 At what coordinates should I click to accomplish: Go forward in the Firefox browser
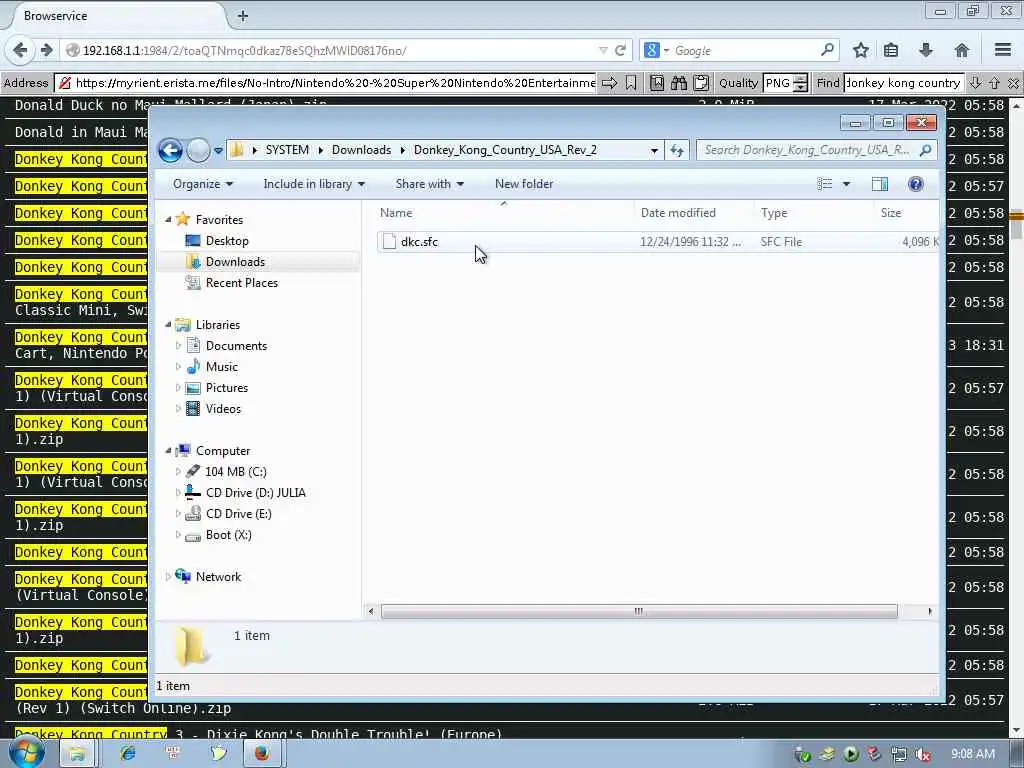click(x=46, y=50)
